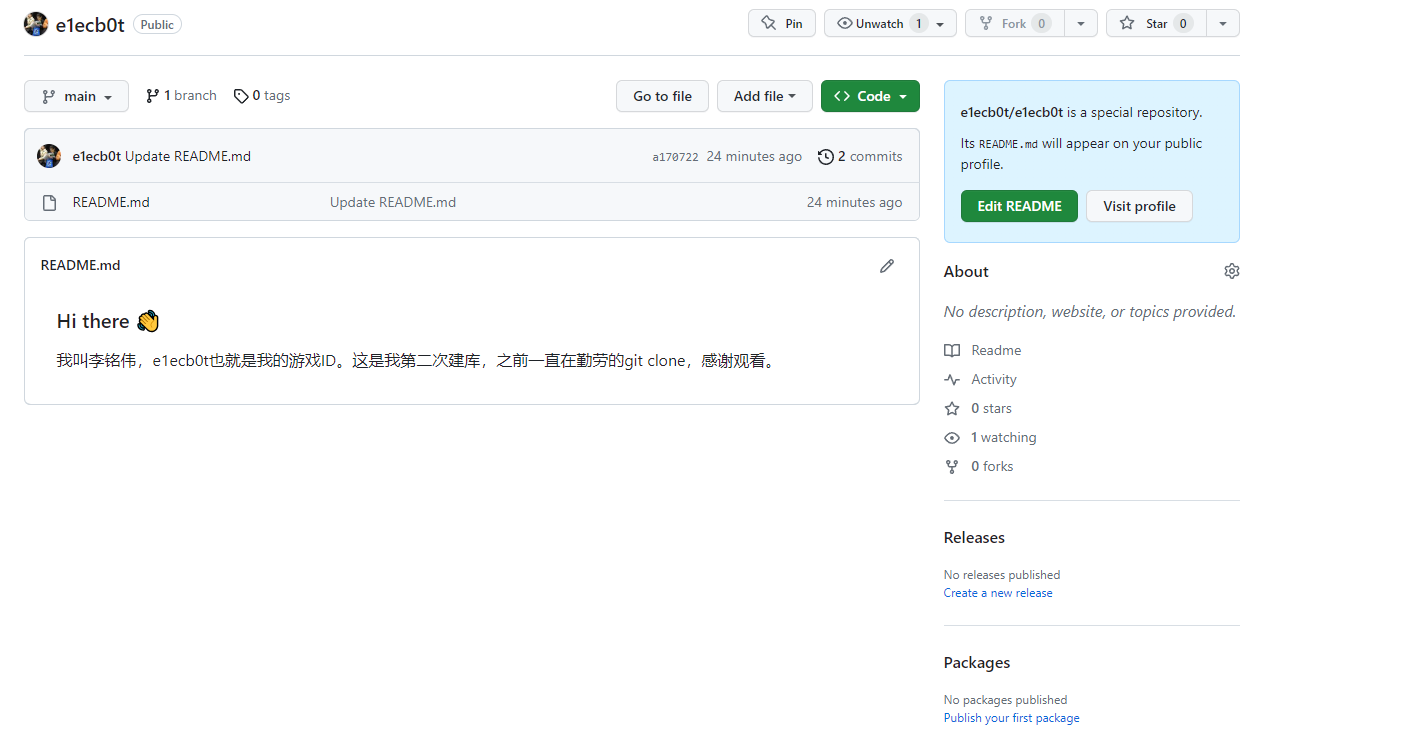Open commit hash a170722
Viewport: 1410px width, 742px height.
click(x=676, y=157)
